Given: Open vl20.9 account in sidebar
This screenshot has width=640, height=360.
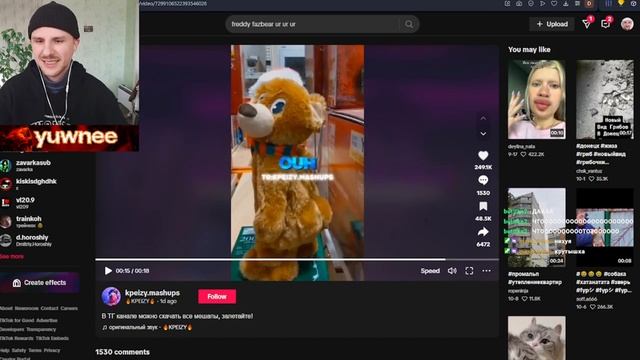Looking at the screenshot, I should point(24,203).
